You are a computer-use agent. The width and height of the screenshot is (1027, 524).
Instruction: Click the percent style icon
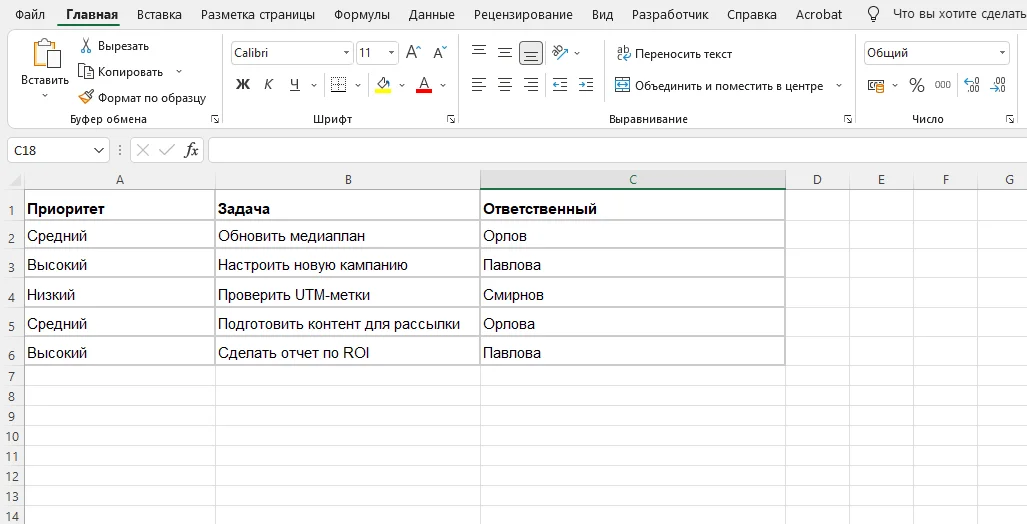(916, 85)
